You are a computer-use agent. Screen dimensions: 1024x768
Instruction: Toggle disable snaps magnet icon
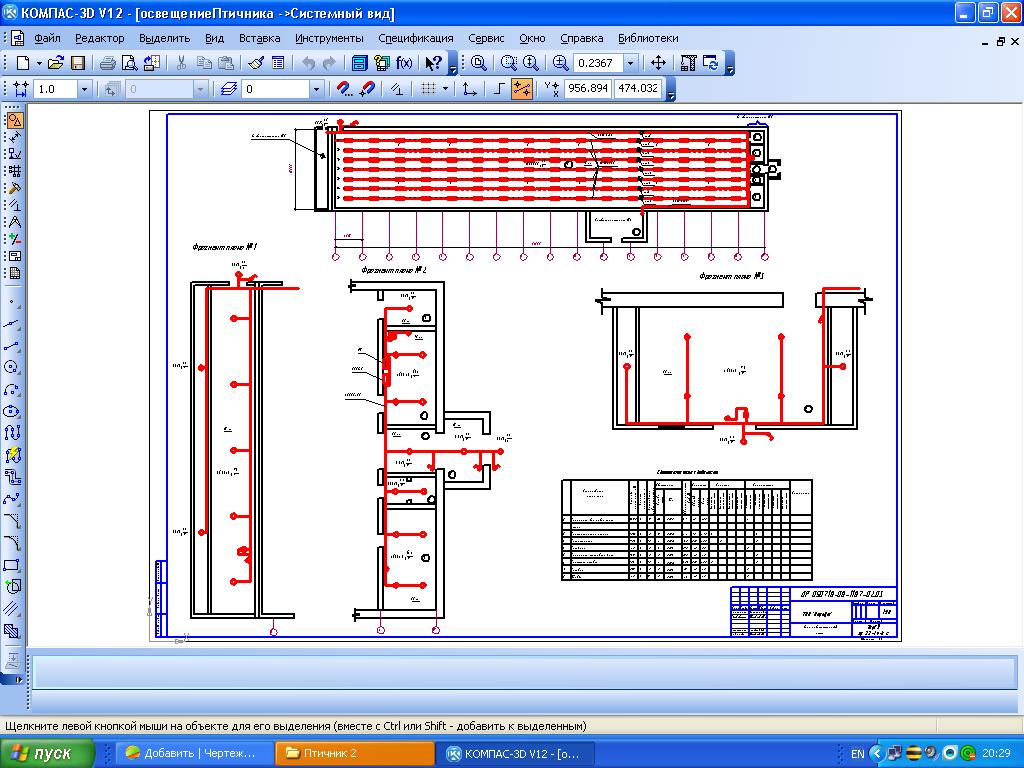point(368,89)
